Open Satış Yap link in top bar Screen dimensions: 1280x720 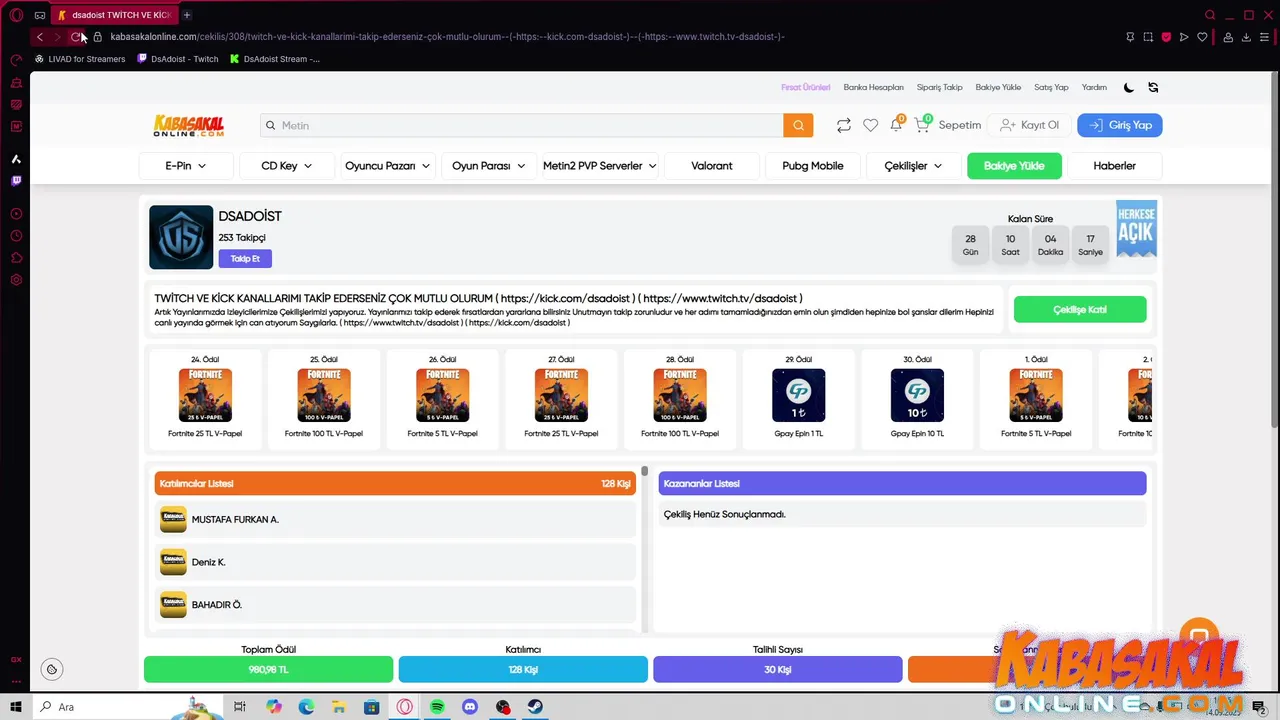pyautogui.click(x=1051, y=87)
